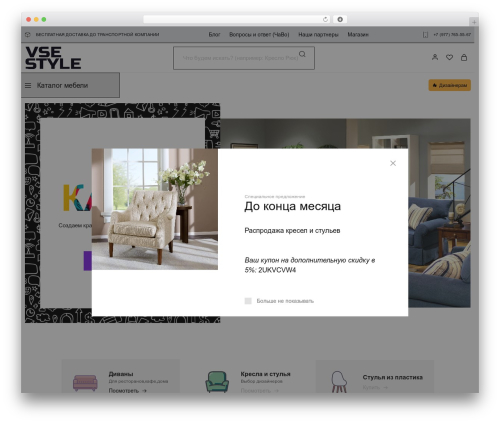Click "Купить" under Стулья из пластика
This screenshot has height=423, width=500.
pyautogui.click(x=375, y=387)
